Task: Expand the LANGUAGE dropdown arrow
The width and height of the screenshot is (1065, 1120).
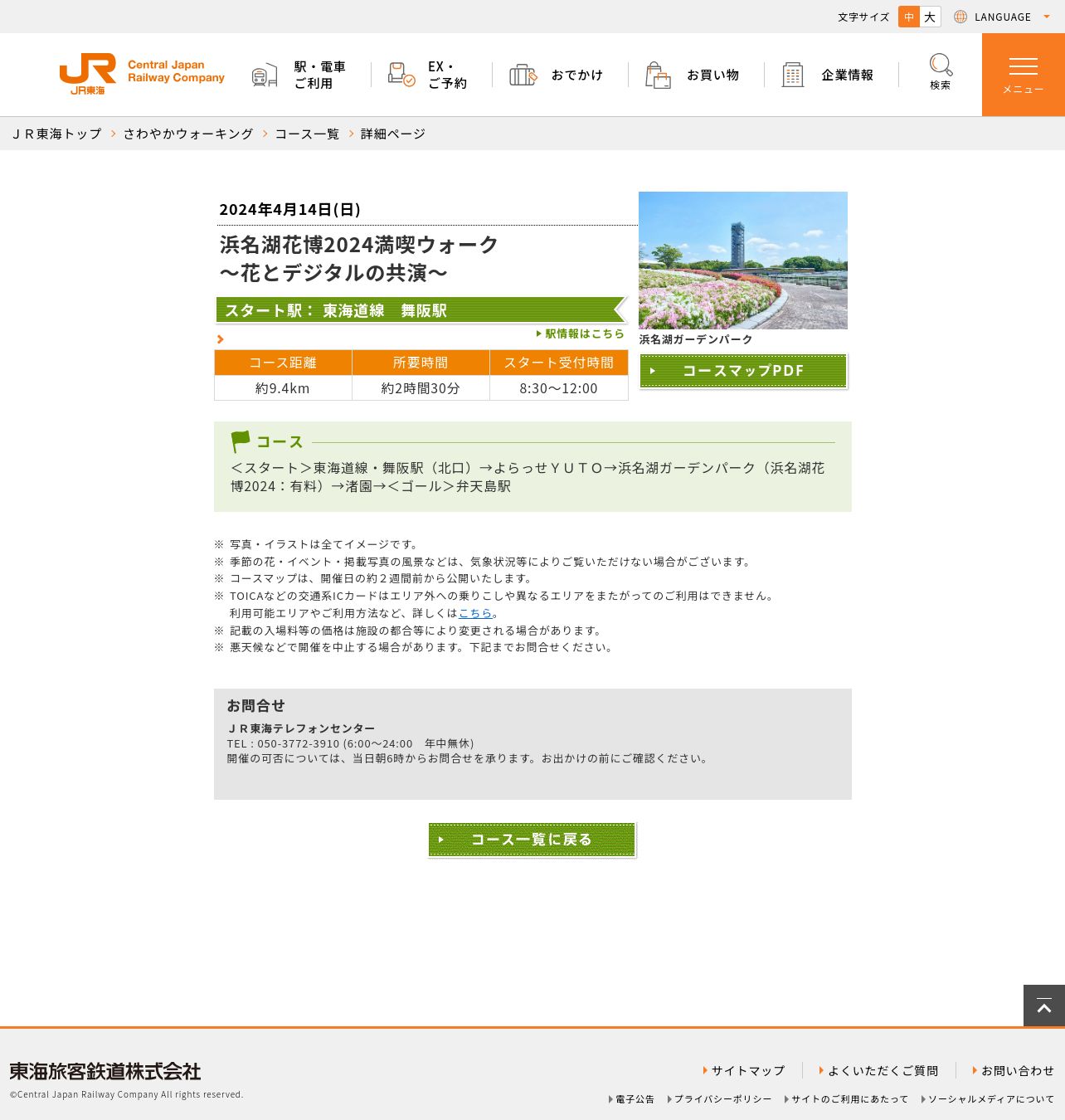Action: (1047, 17)
